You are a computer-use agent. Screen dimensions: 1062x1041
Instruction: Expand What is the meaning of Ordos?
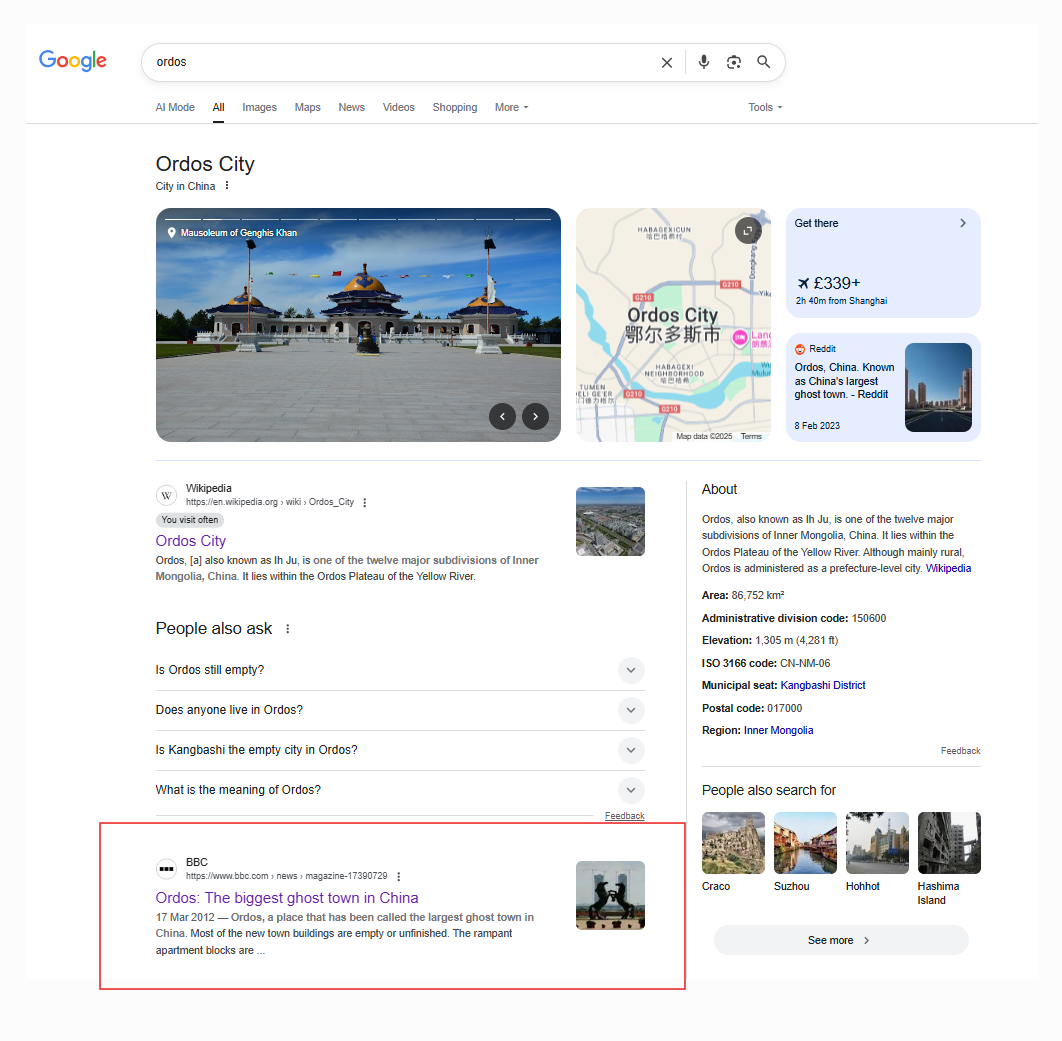[x=400, y=790]
